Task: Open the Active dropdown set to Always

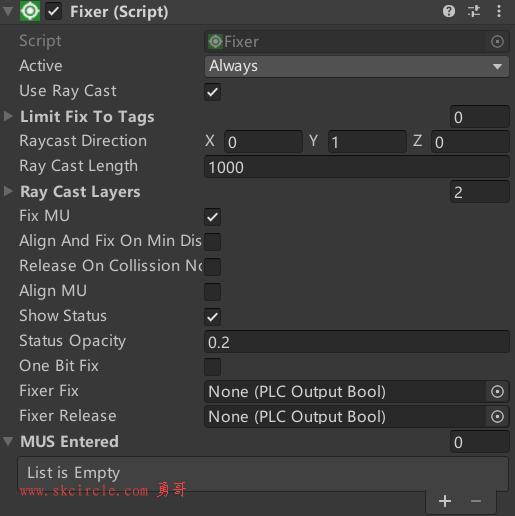Action: tap(357, 66)
